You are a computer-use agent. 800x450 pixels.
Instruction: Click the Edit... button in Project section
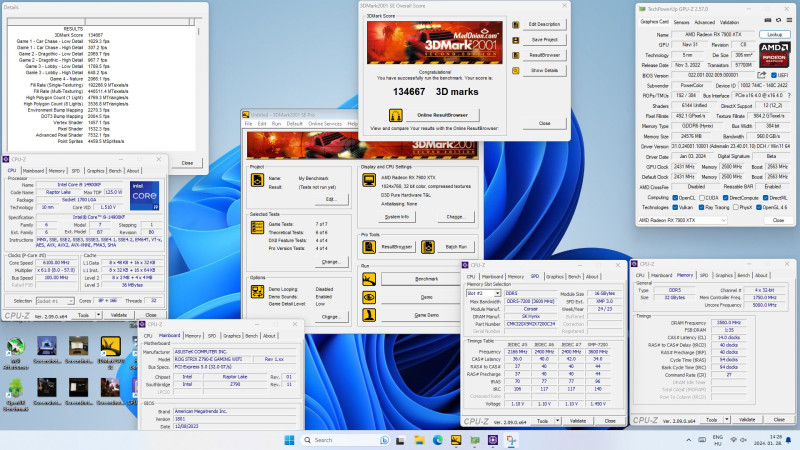[332, 199]
